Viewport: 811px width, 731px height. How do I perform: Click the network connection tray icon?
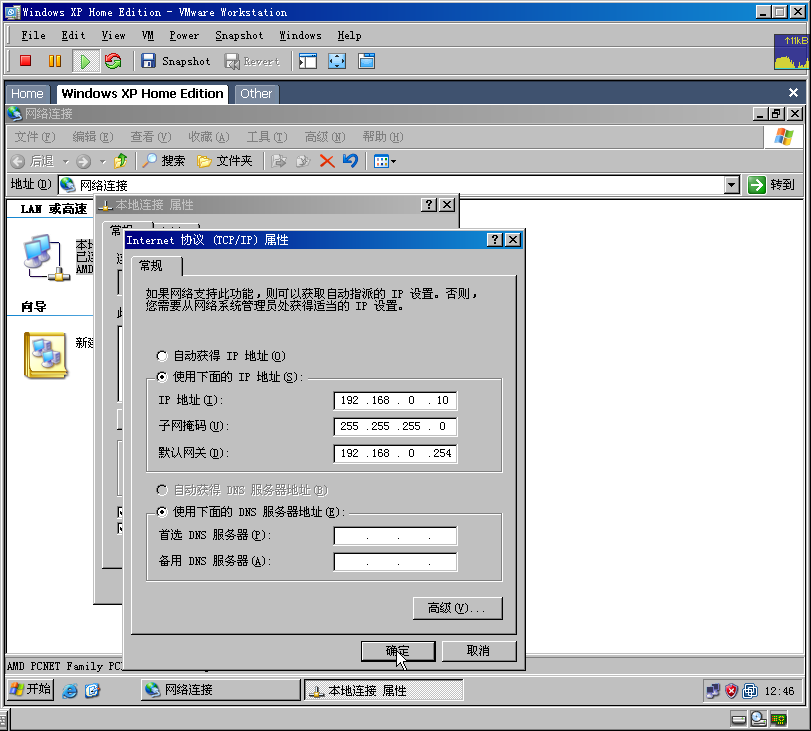point(713,691)
